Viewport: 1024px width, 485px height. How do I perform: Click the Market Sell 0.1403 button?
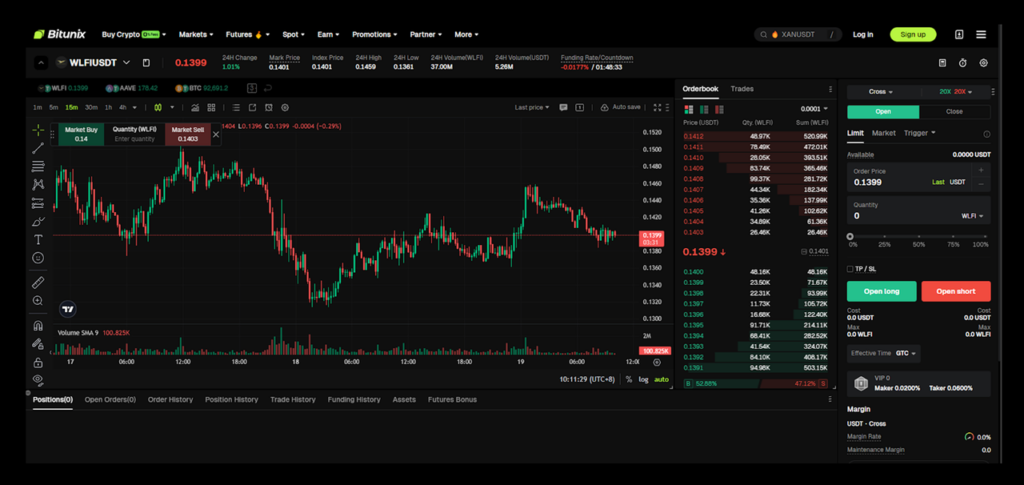(187, 134)
